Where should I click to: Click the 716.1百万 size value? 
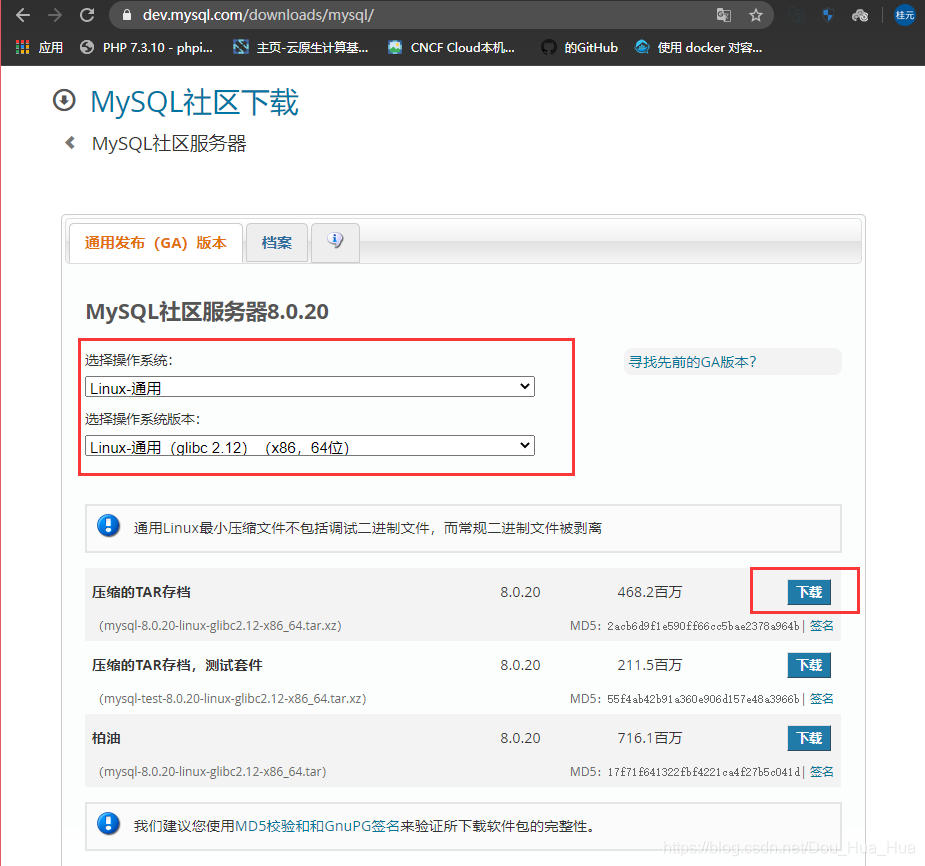coord(650,739)
